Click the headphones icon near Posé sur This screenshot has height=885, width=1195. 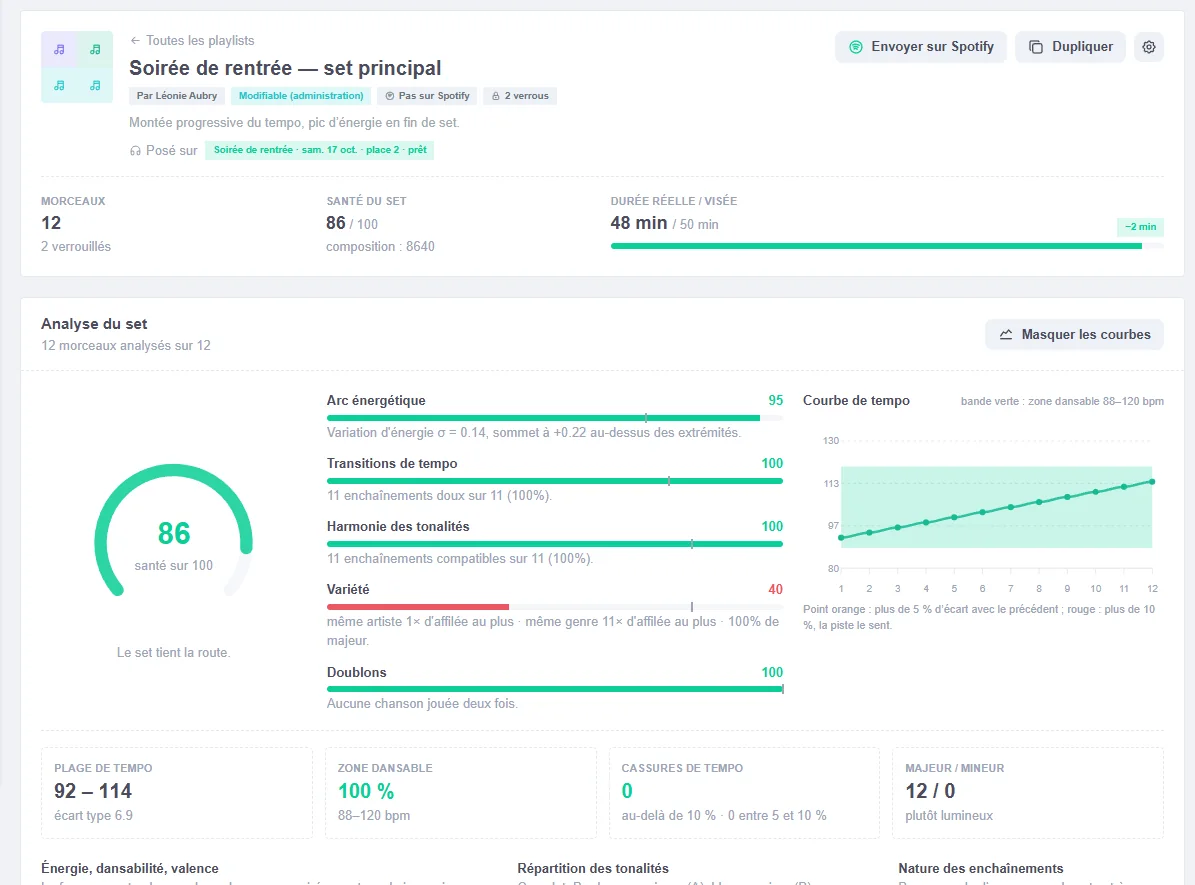coord(135,151)
